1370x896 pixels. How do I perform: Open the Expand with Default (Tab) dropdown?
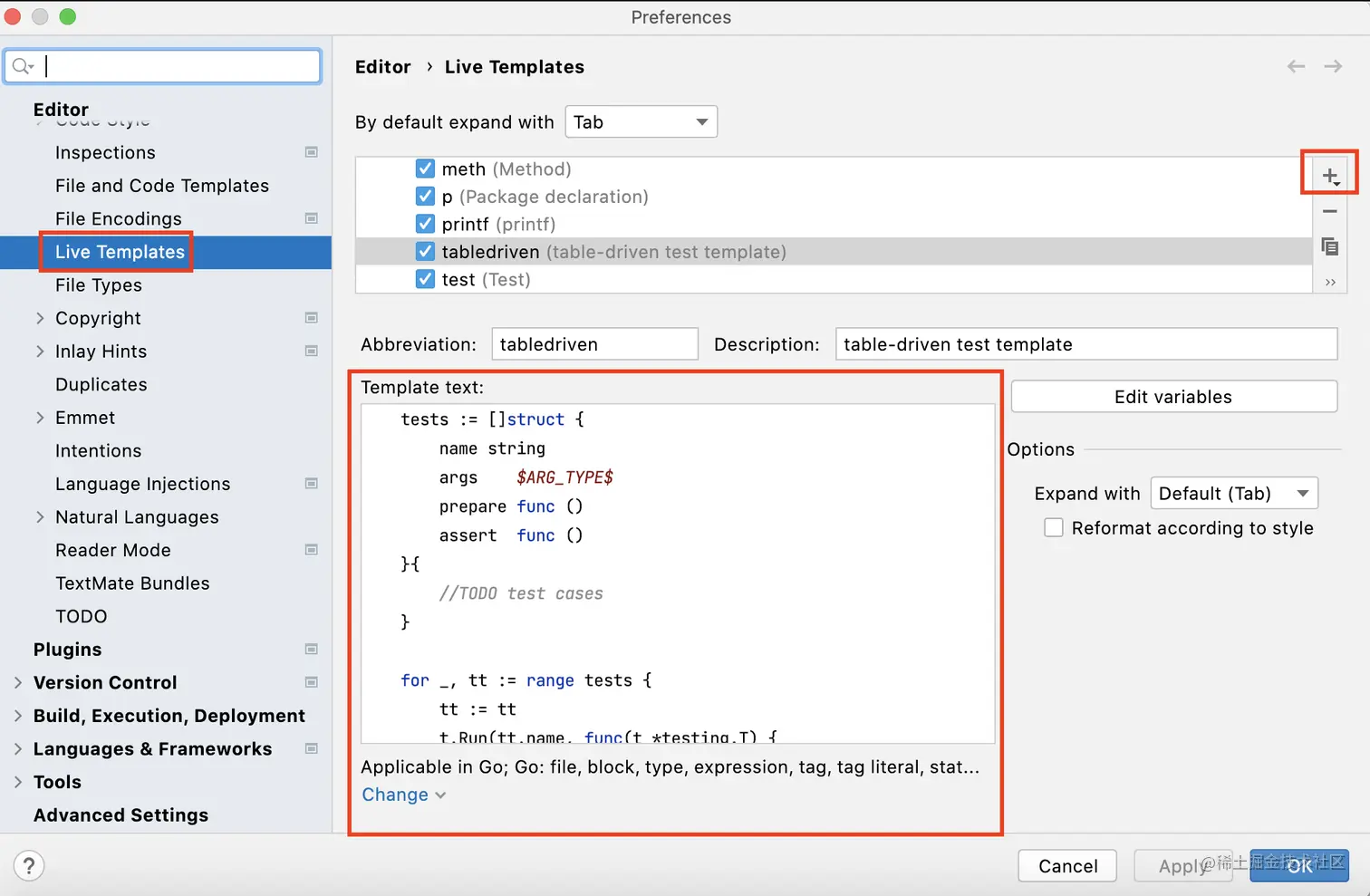click(x=1234, y=494)
